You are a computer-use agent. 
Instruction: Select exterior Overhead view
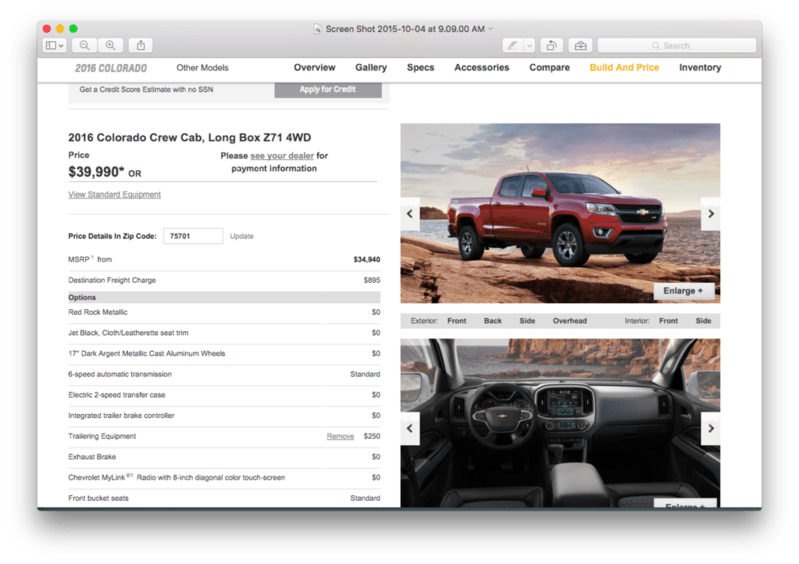(570, 321)
